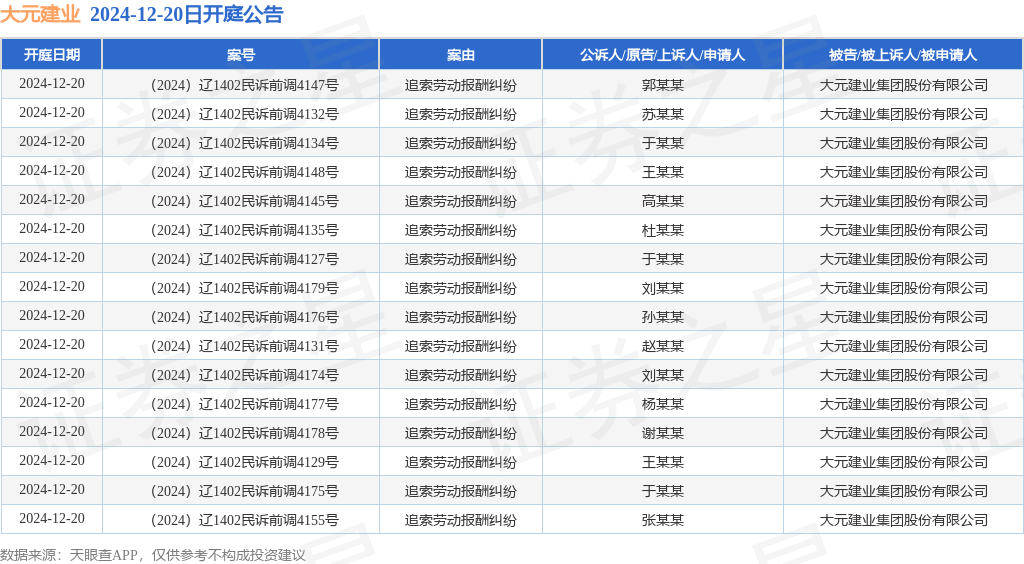The height and width of the screenshot is (564, 1024).
Task: Click plaintiff name 张某某
Action: pyautogui.click(x=662, y=520)
